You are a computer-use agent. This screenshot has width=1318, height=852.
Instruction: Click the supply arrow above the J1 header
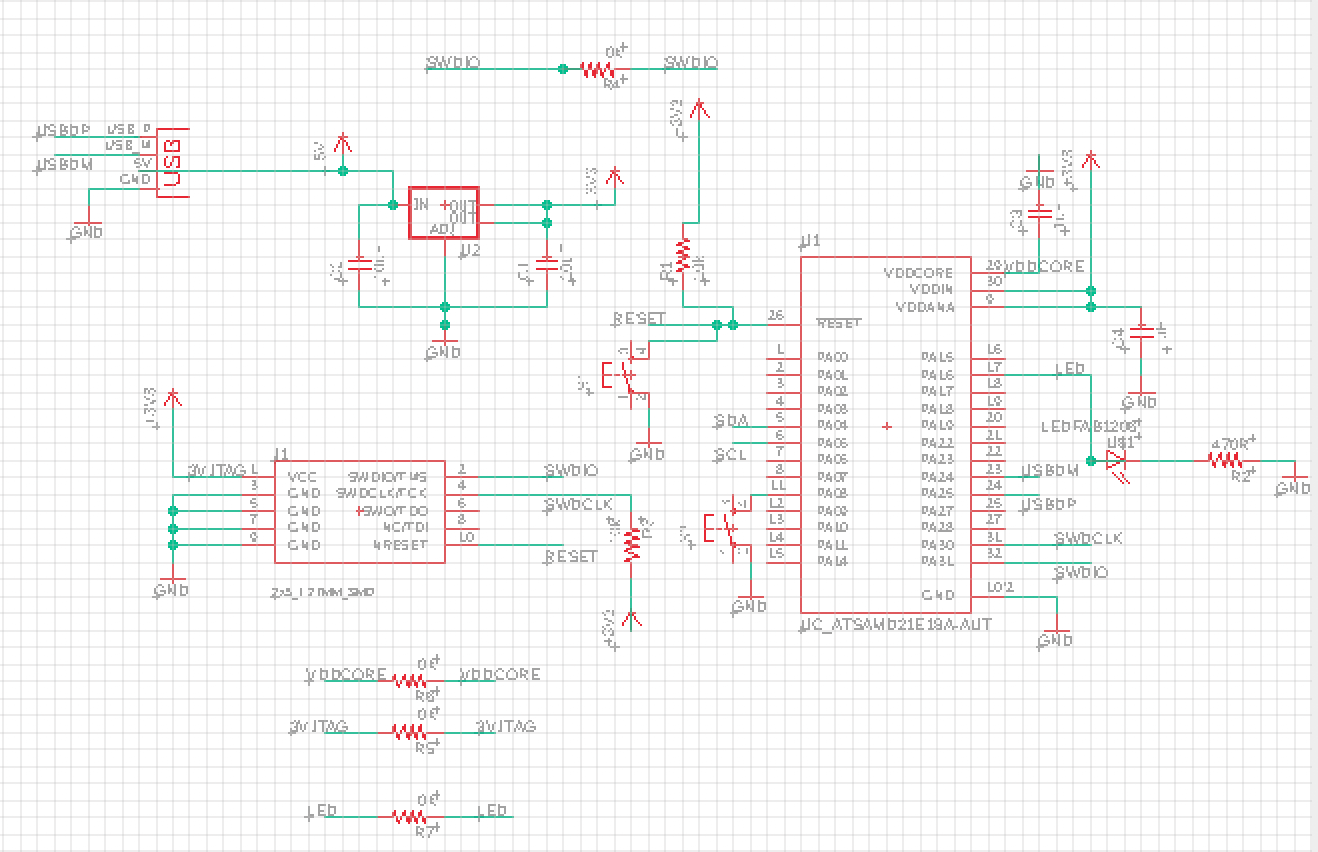[x=175, y=400]
